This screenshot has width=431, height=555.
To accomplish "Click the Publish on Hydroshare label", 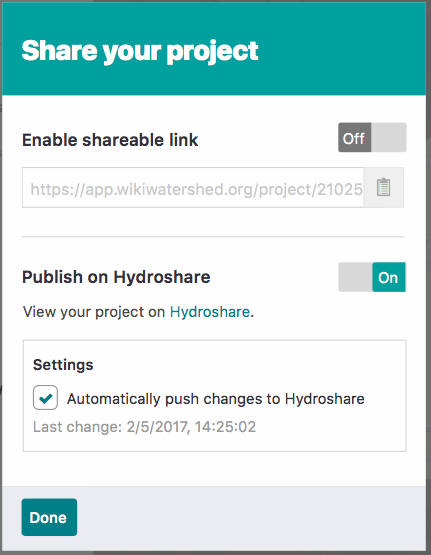I will (116, 277).
